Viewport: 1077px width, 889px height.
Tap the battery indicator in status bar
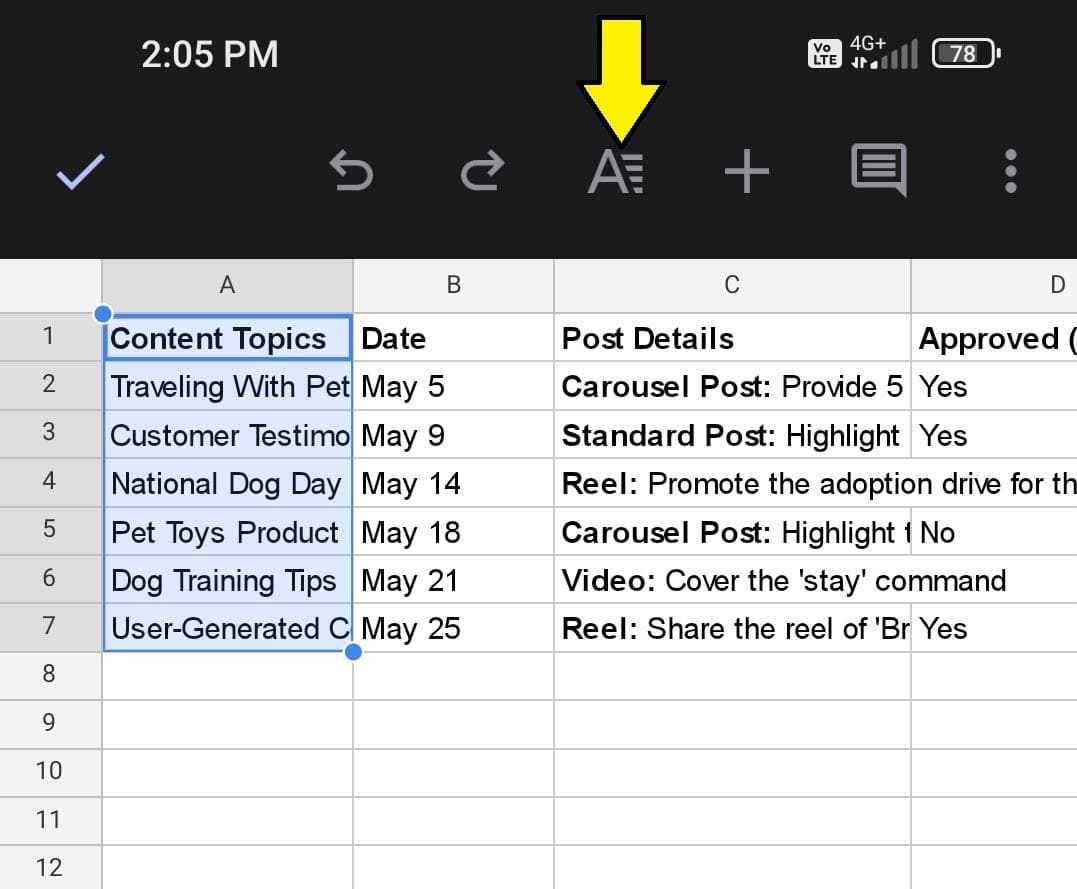tap(964, 54)
